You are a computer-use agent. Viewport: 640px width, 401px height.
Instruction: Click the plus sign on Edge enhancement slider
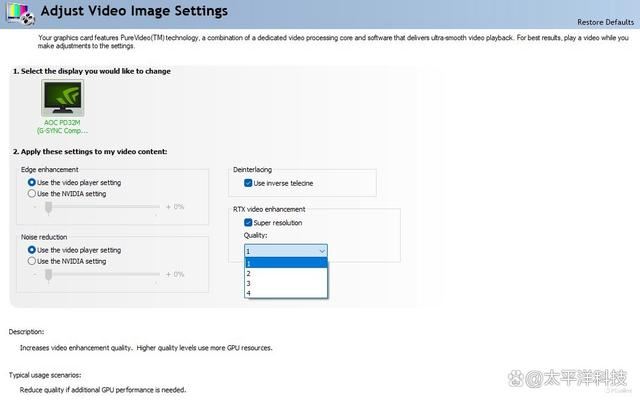pyautogui.click(x=168, y=206)
